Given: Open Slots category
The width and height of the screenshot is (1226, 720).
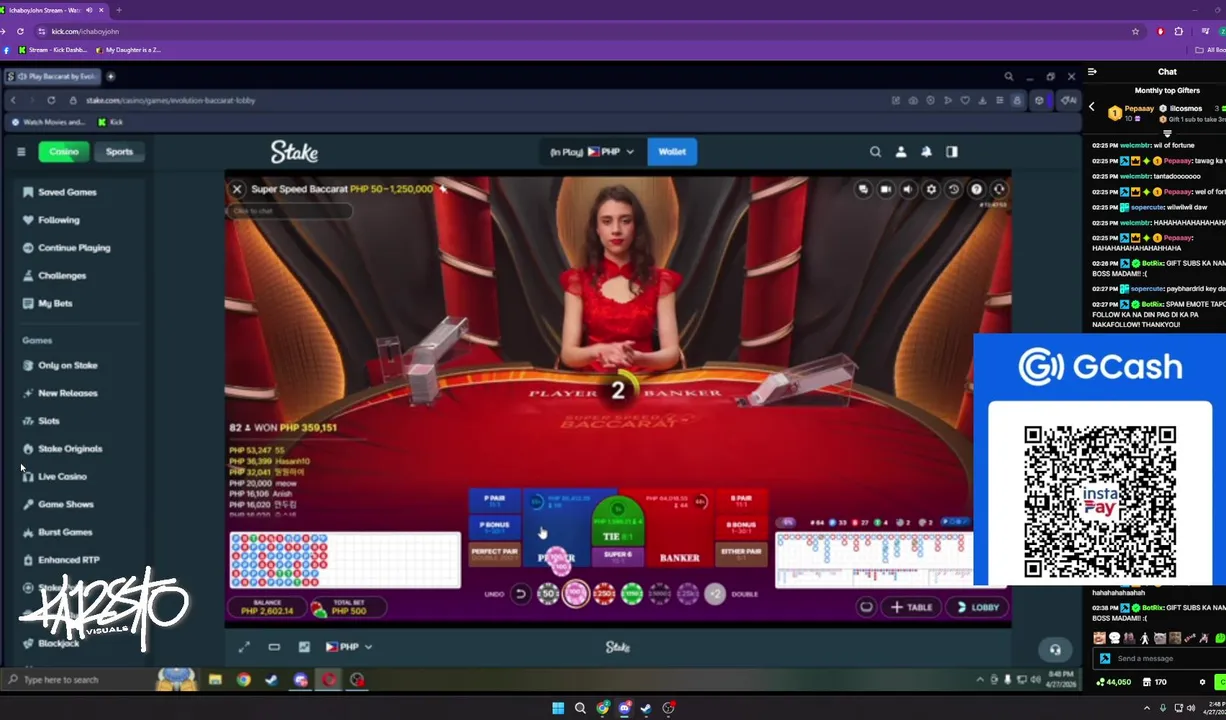Looking at the screenshot, I should click(49, 421).
